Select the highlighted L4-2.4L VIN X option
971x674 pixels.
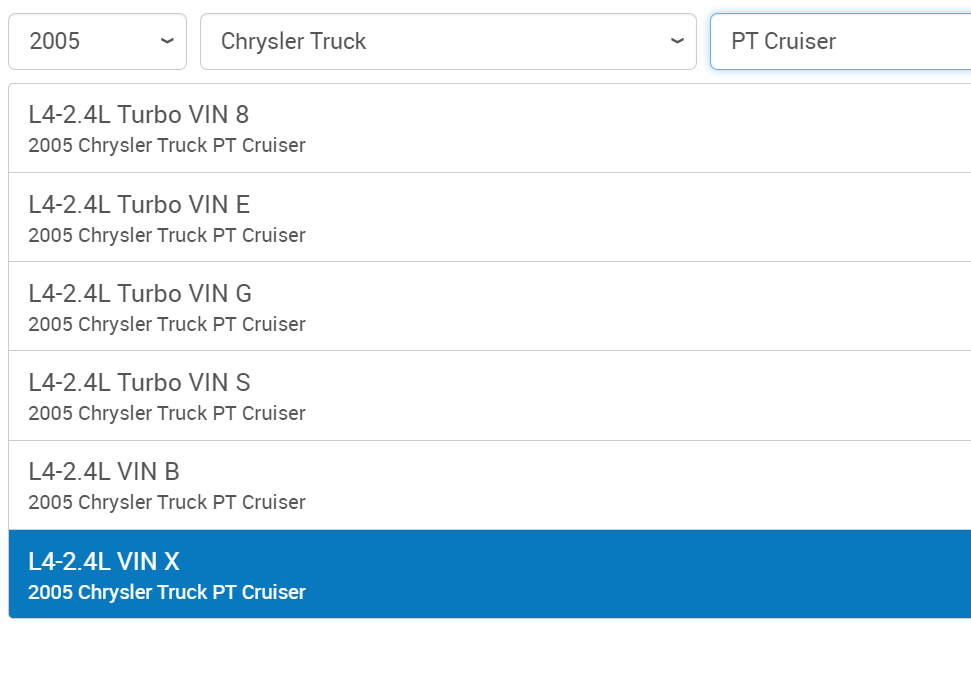tap(104, 562)
